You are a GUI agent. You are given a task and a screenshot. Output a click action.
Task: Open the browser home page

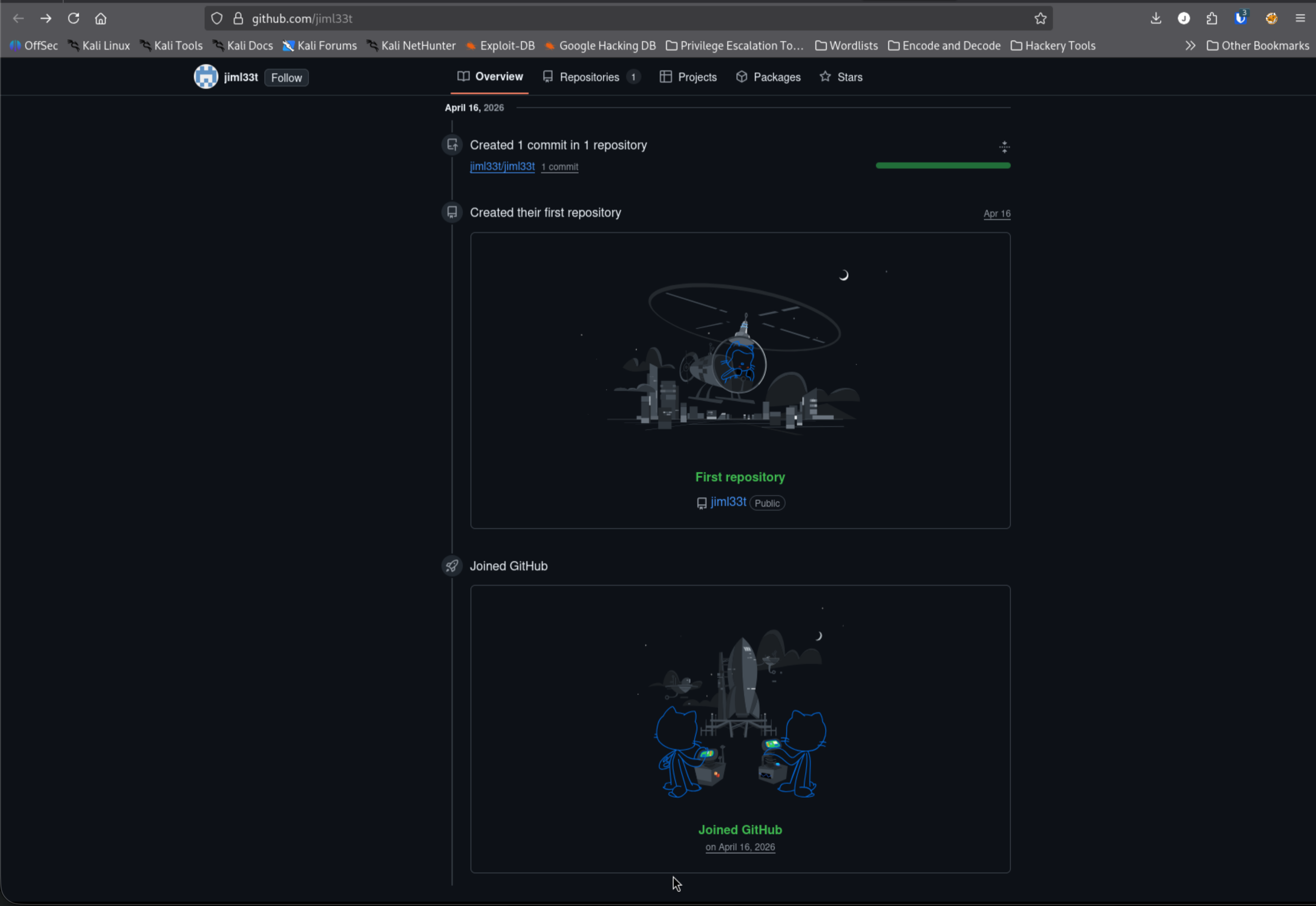(101, 19)
